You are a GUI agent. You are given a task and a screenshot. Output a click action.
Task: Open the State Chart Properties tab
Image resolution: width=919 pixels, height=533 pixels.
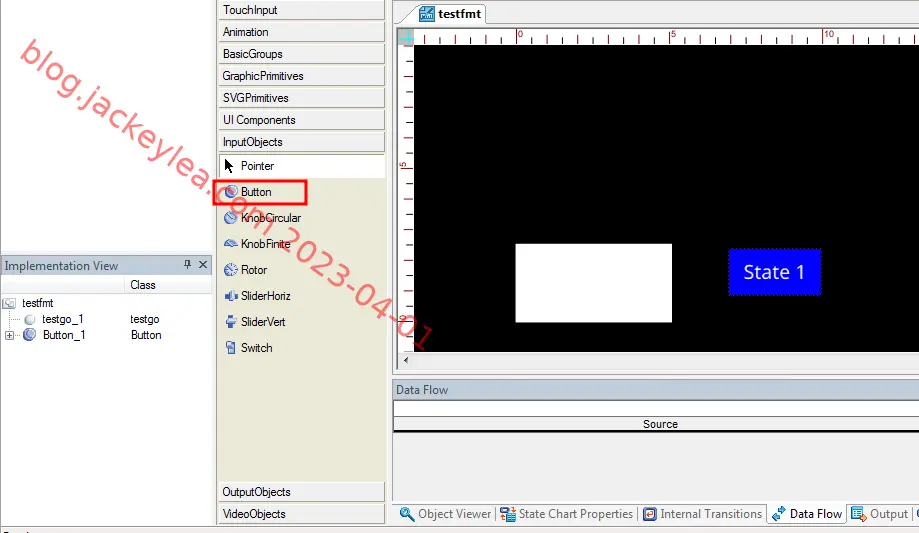coord(566,514)
